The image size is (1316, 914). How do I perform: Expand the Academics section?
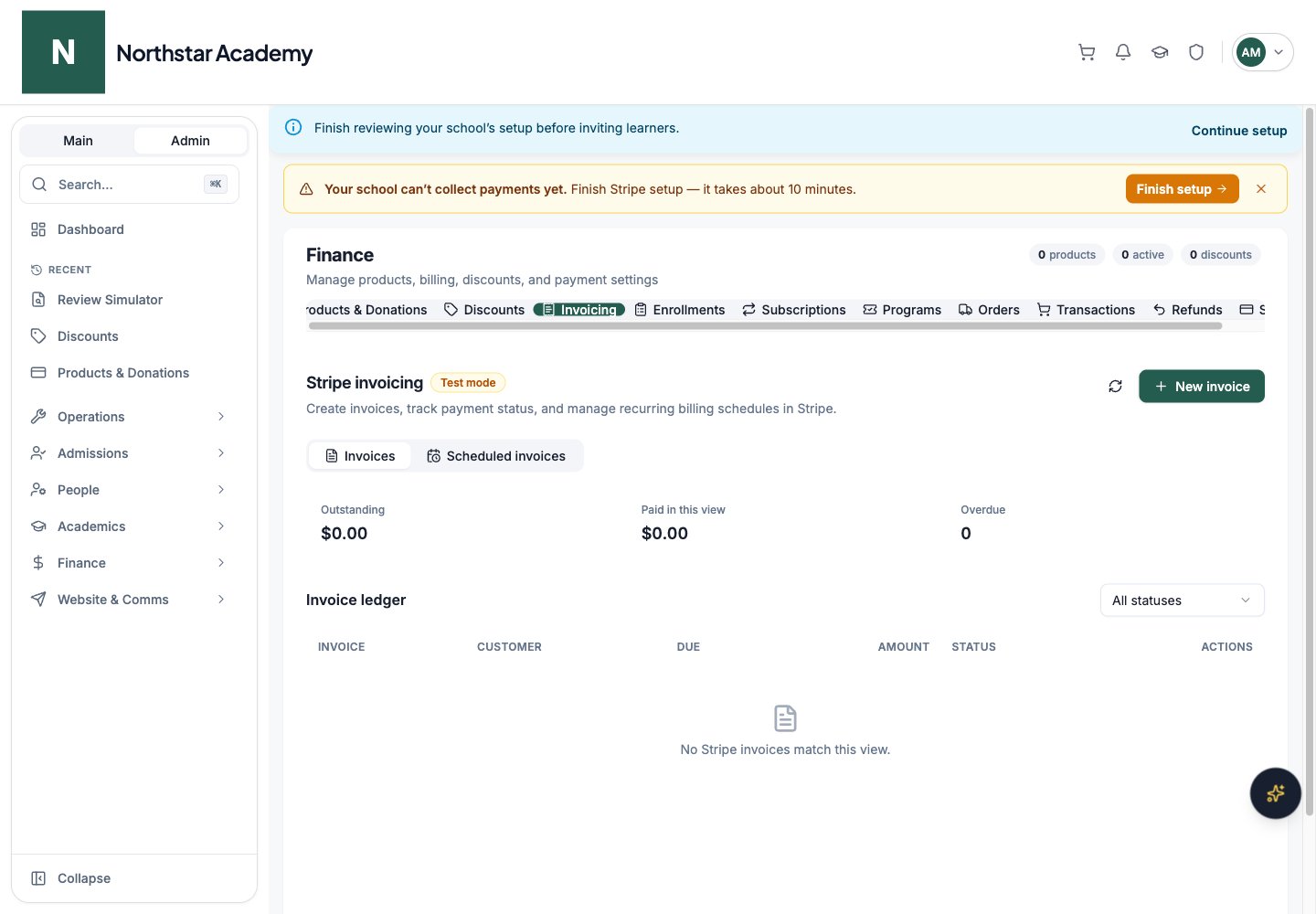click(129, 526)
